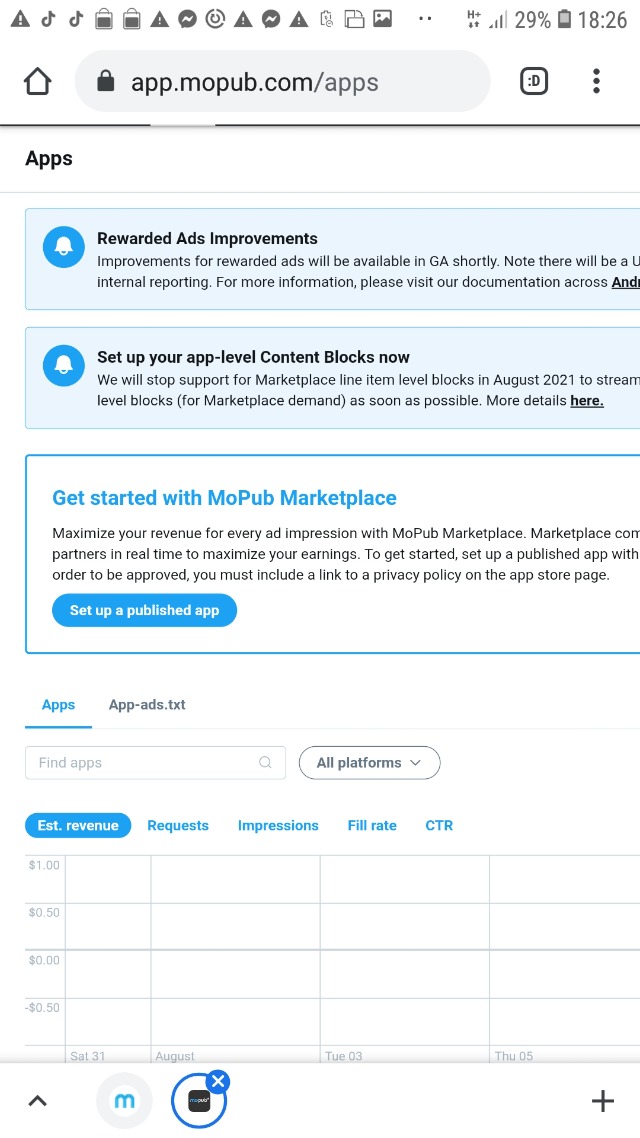Close the MoPub tab with X badge
640x1138 pixels.
click(218, 1080)
